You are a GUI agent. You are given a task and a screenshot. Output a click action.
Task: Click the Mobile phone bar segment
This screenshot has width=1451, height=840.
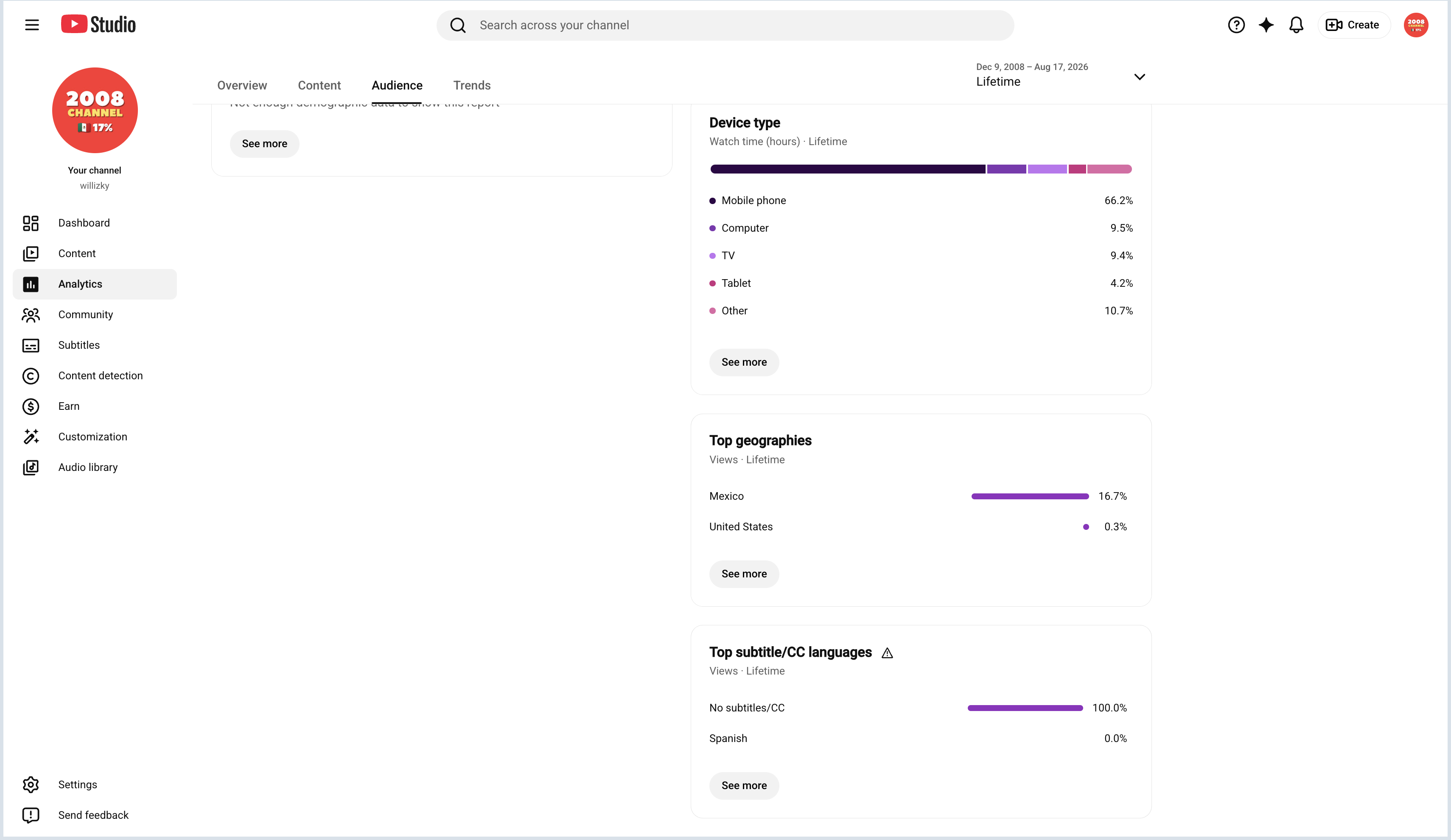tap(848, 169)
